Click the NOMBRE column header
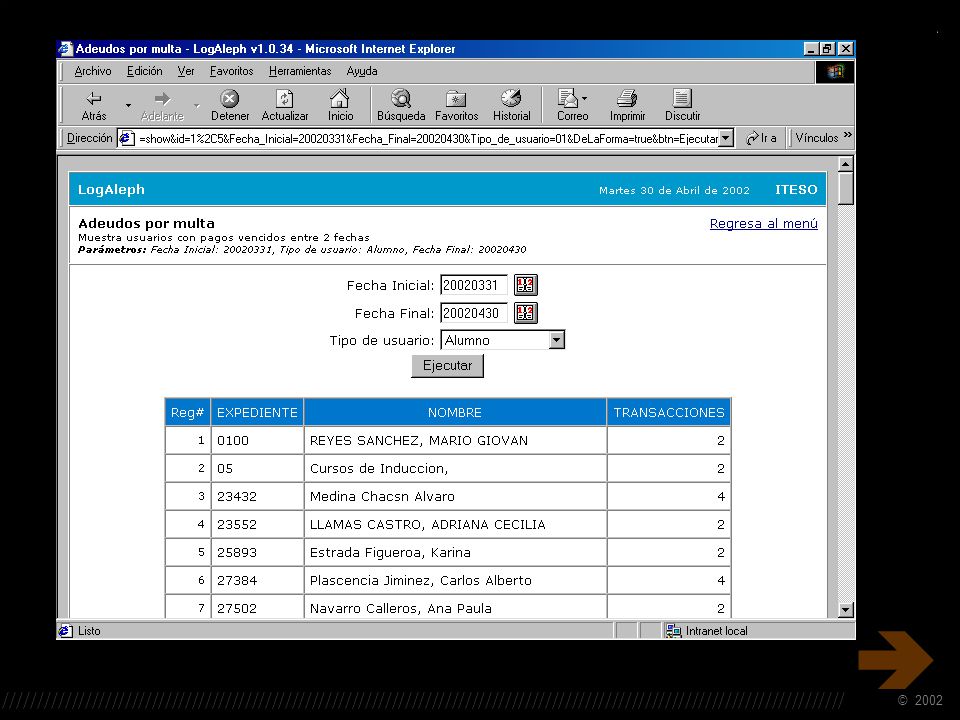Image resolution: width=960 pixels, height=720 pixels. (x=455, y=413)
